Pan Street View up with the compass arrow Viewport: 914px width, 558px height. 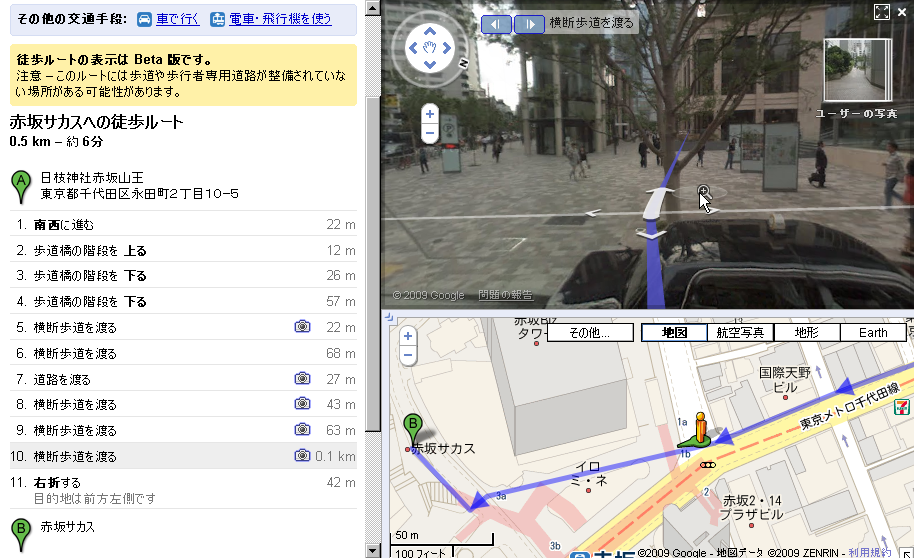click(430, 31)
